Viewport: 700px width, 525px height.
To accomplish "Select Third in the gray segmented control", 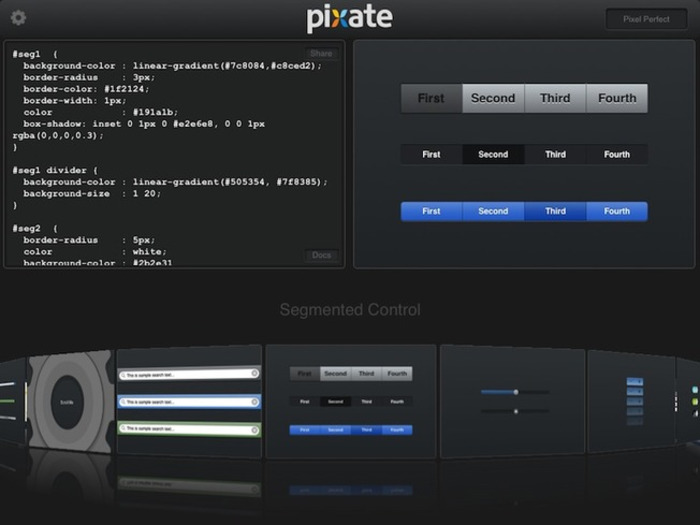I will [x=555, y=98].
